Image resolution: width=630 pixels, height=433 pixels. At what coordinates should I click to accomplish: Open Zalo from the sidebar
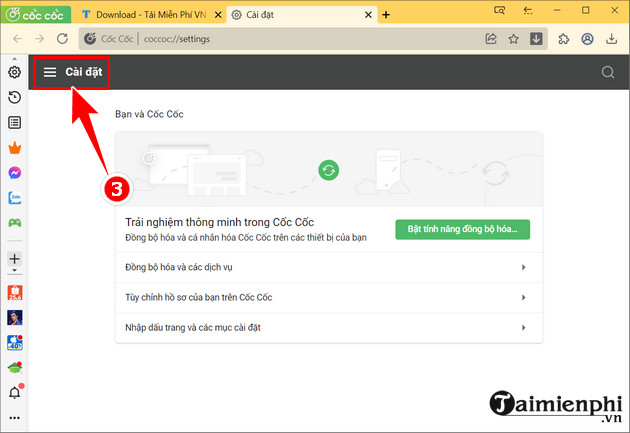coord(15,197)
